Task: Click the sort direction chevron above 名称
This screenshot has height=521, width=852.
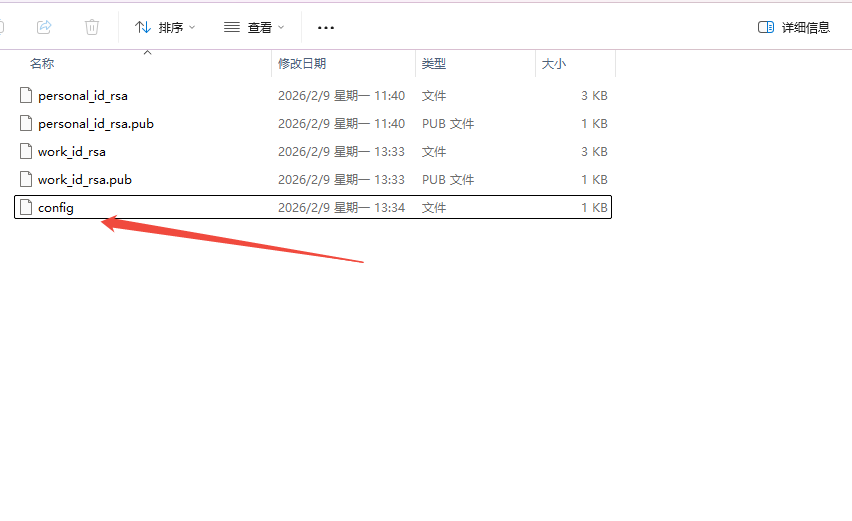Action: [x=147, y=53]
